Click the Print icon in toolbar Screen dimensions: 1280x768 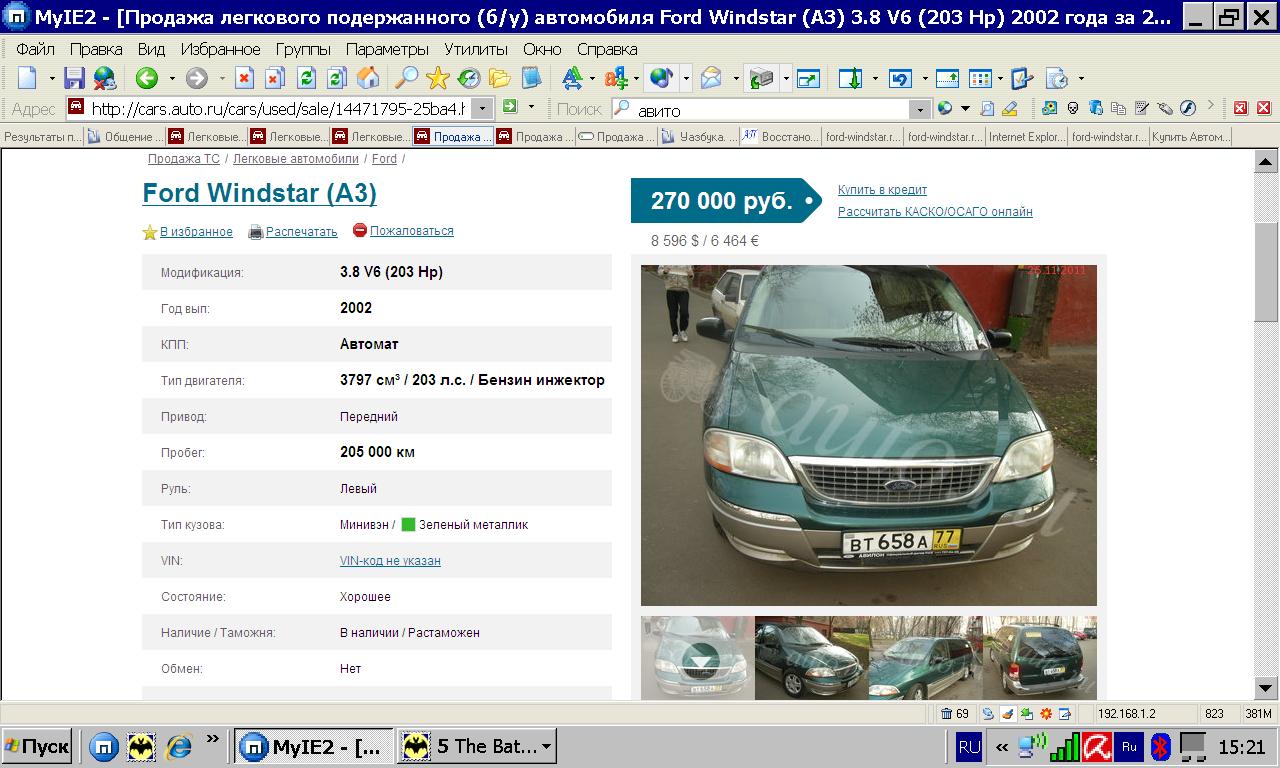coord(761,78)
